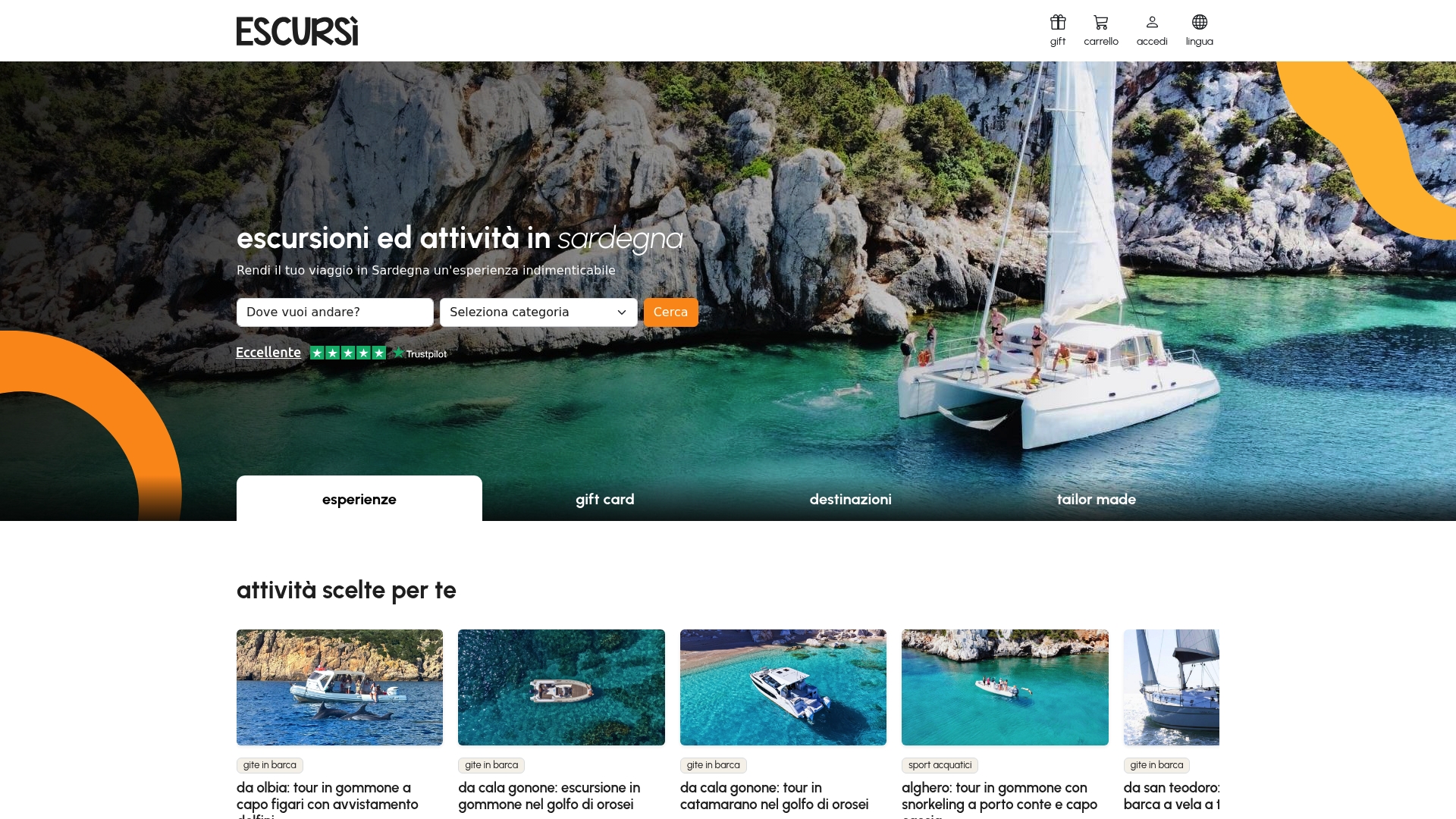
Task: Open the Cala Gonone catamaran tour image
Action: click(x=783, y=687)
